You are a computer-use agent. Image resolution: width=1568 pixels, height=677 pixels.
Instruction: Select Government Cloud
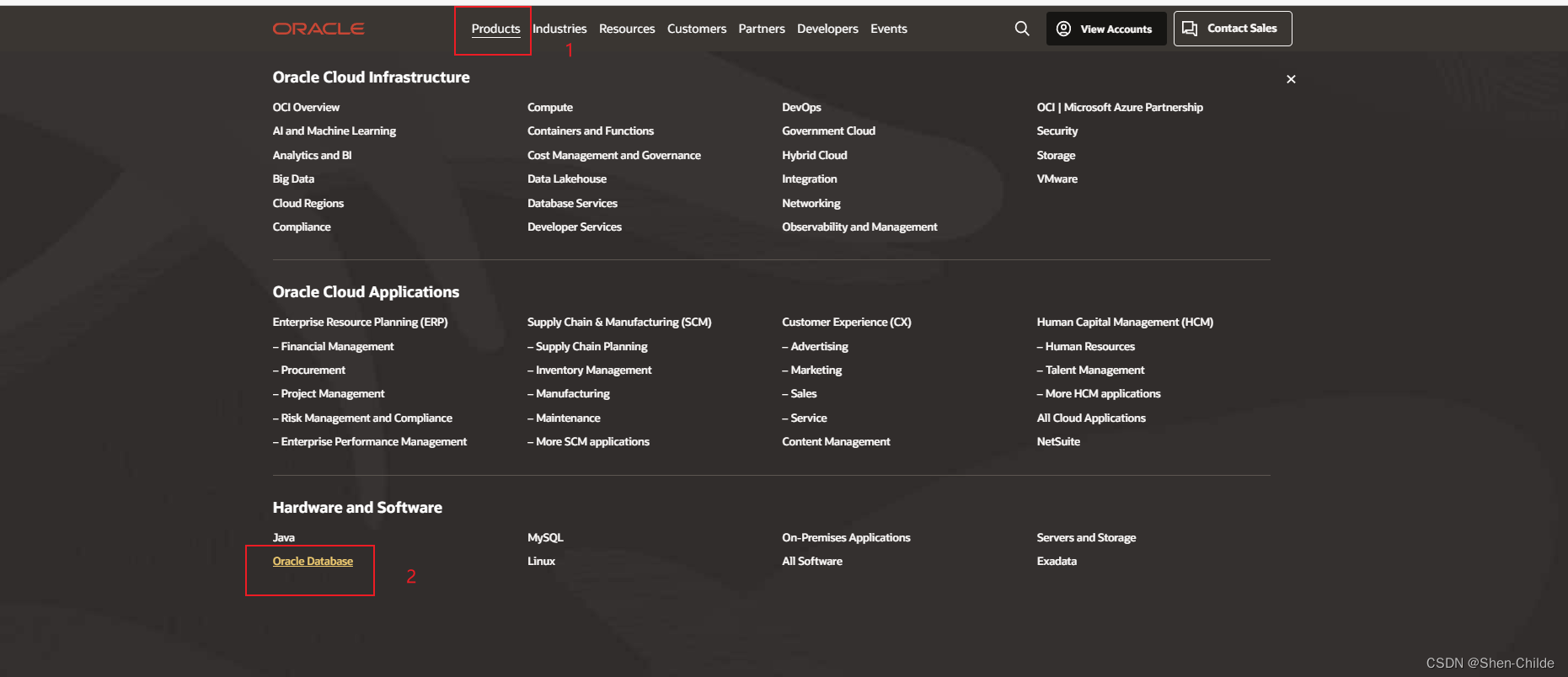coord(828,131)
